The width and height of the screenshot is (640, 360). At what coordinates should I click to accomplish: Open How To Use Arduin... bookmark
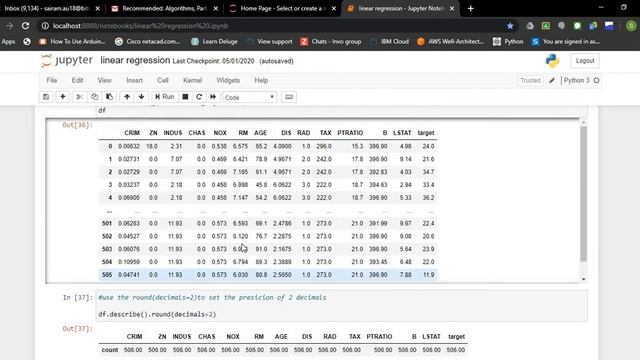click(72, 42)
